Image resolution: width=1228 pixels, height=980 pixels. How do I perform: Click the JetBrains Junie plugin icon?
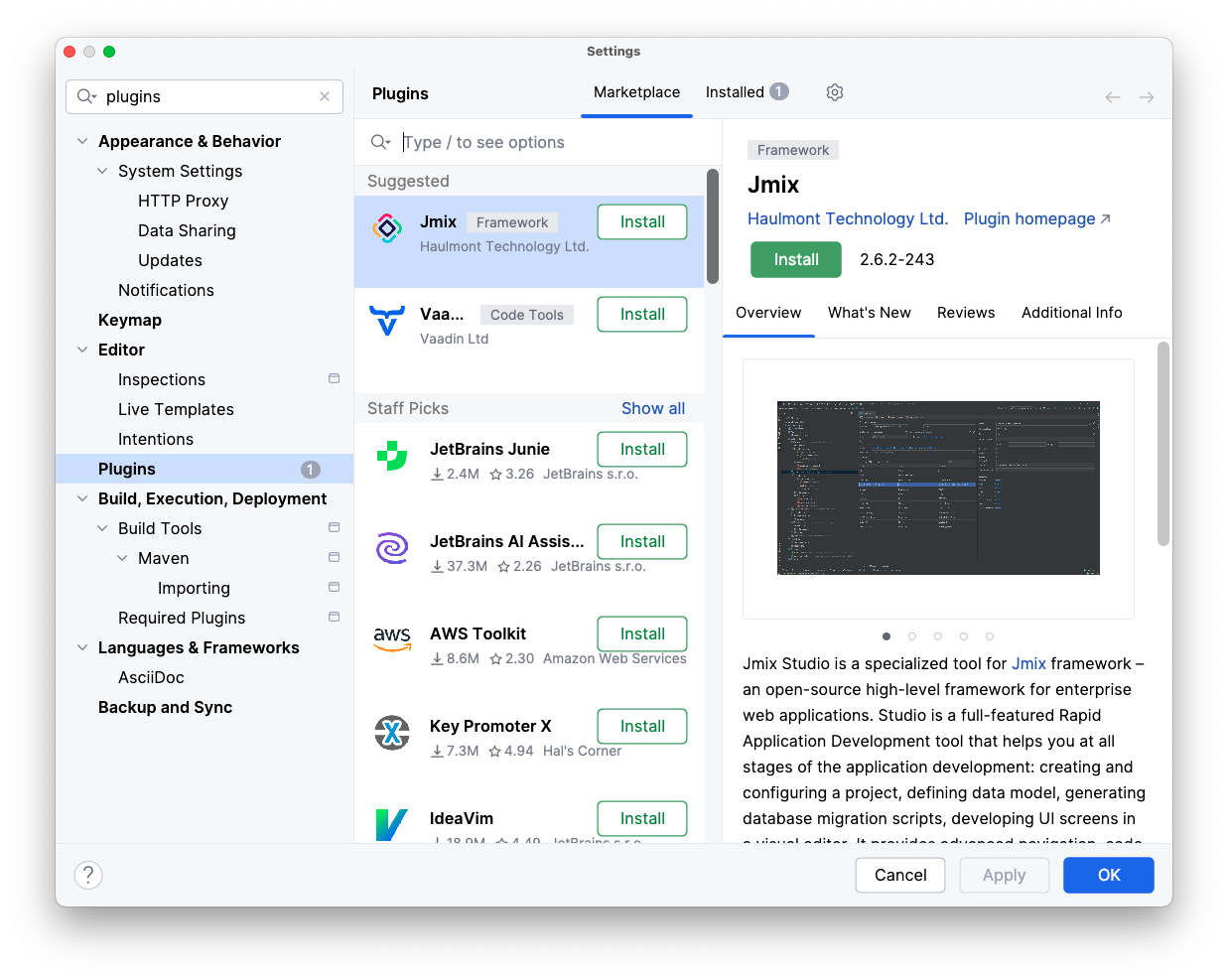392,456
